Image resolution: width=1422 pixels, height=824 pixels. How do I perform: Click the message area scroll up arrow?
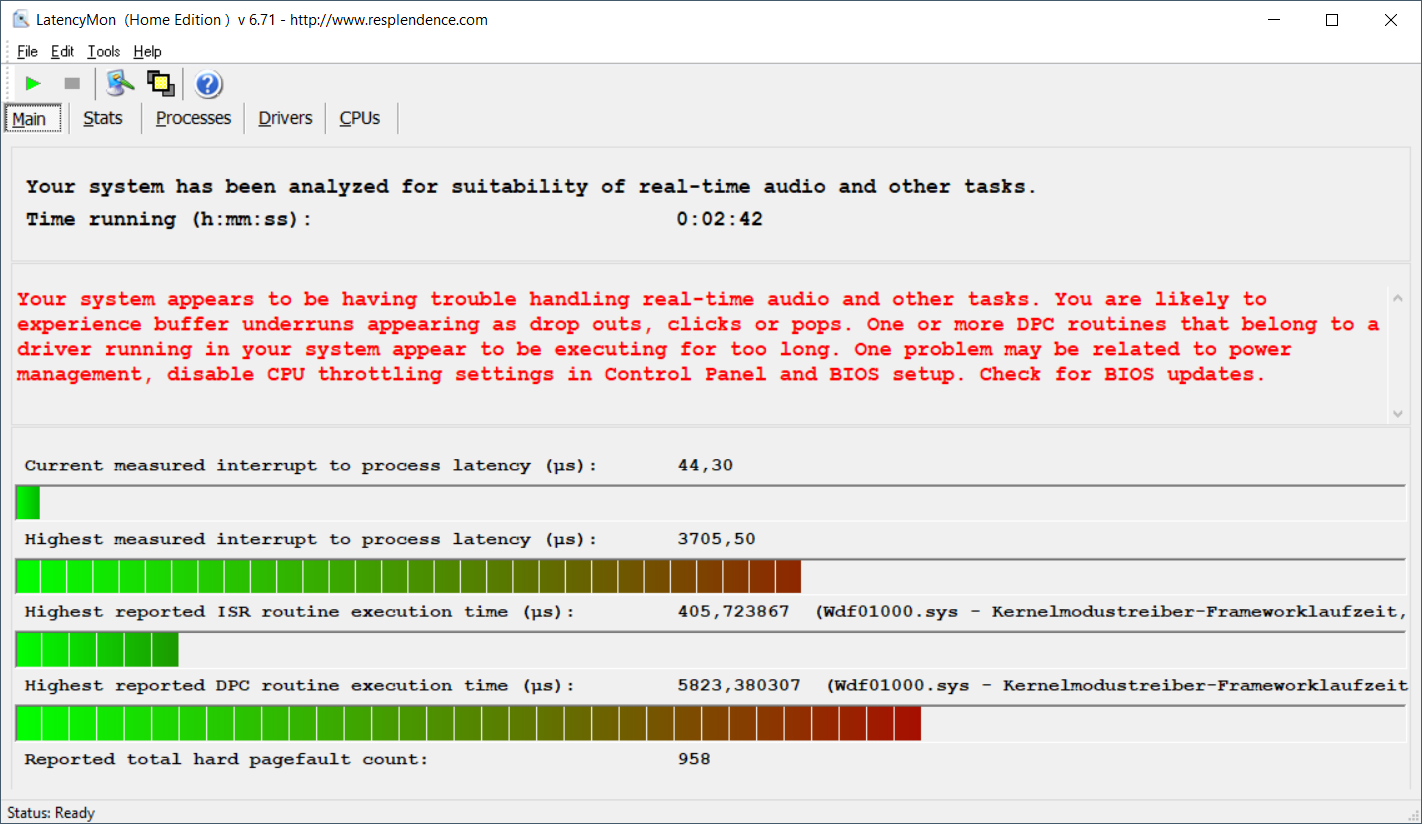coord(1396,296)
